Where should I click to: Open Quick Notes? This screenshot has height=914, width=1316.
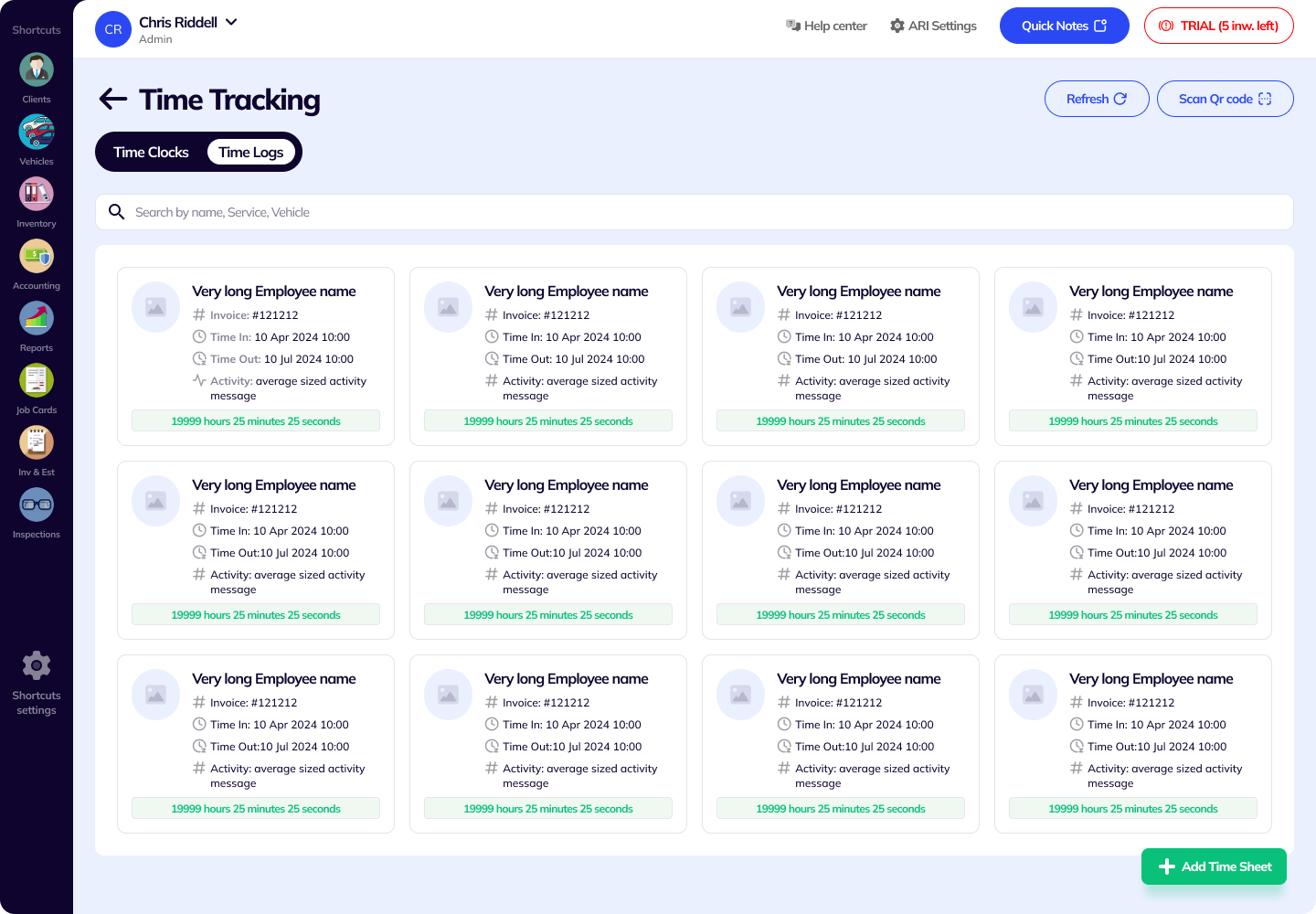(x=1064, y=26)
